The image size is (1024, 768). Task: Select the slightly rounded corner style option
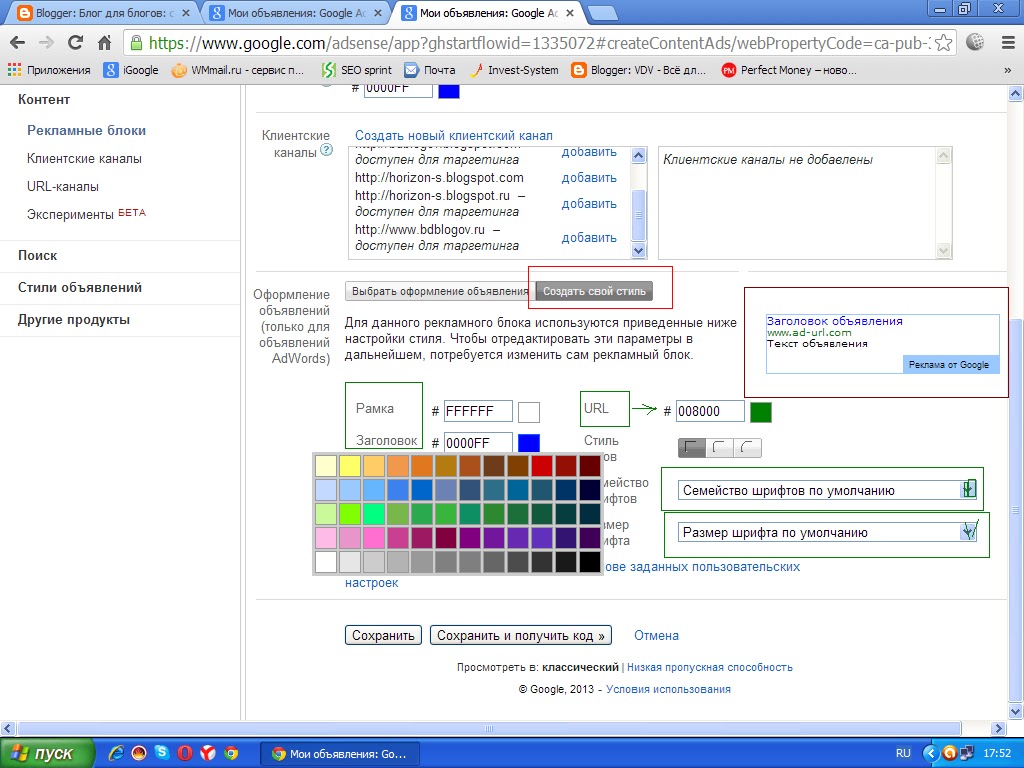pos(720,447)
